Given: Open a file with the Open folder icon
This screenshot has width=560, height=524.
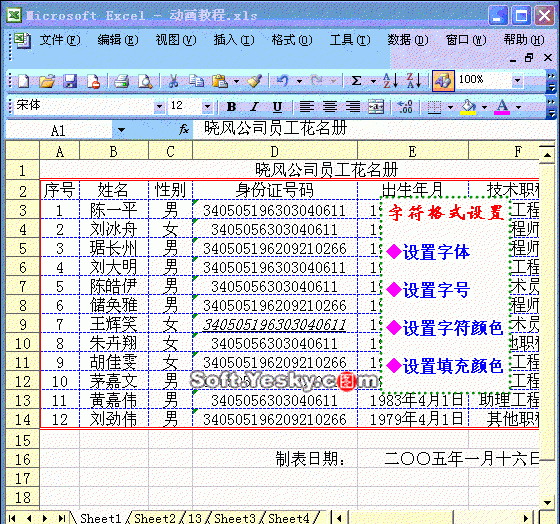Looking at the screenshot, I should [x=47, y=81].
